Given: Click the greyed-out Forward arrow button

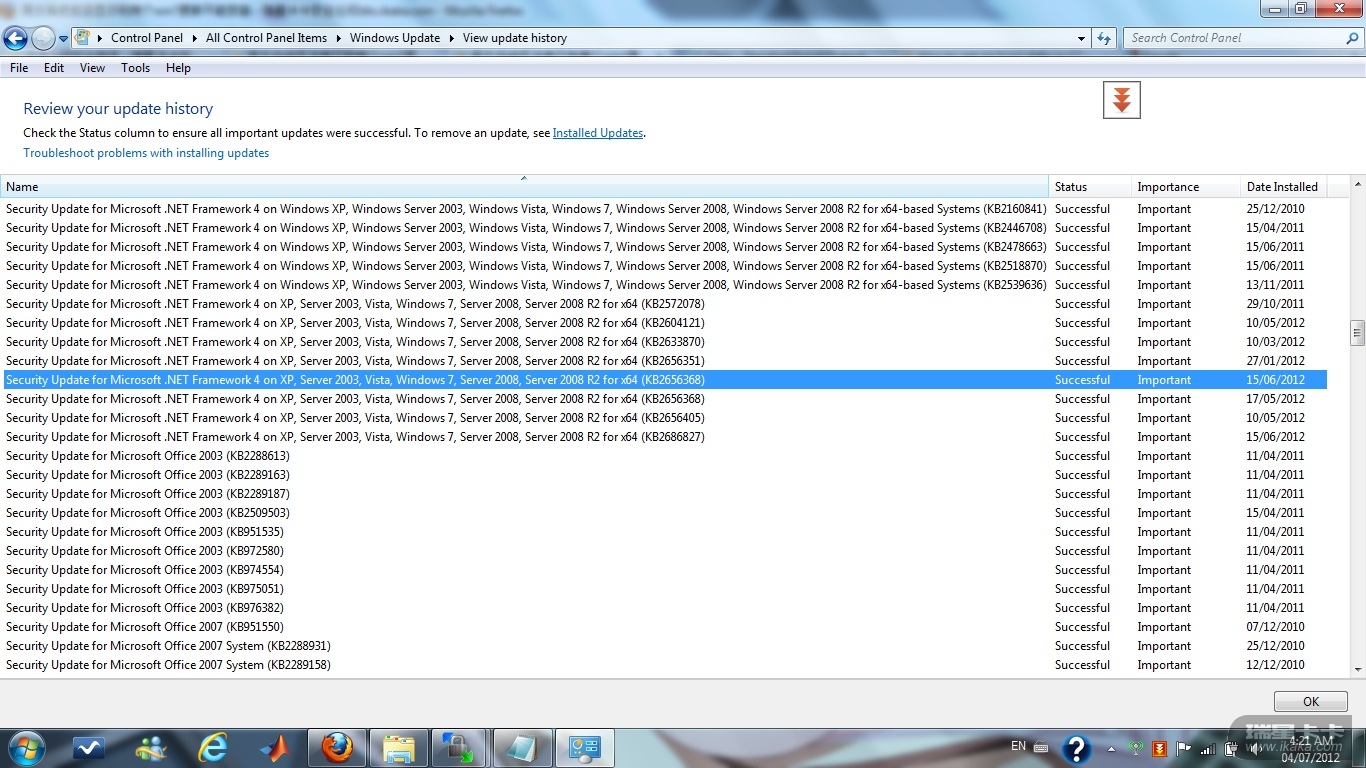Looking at the screenshot, I should (43, 38).
